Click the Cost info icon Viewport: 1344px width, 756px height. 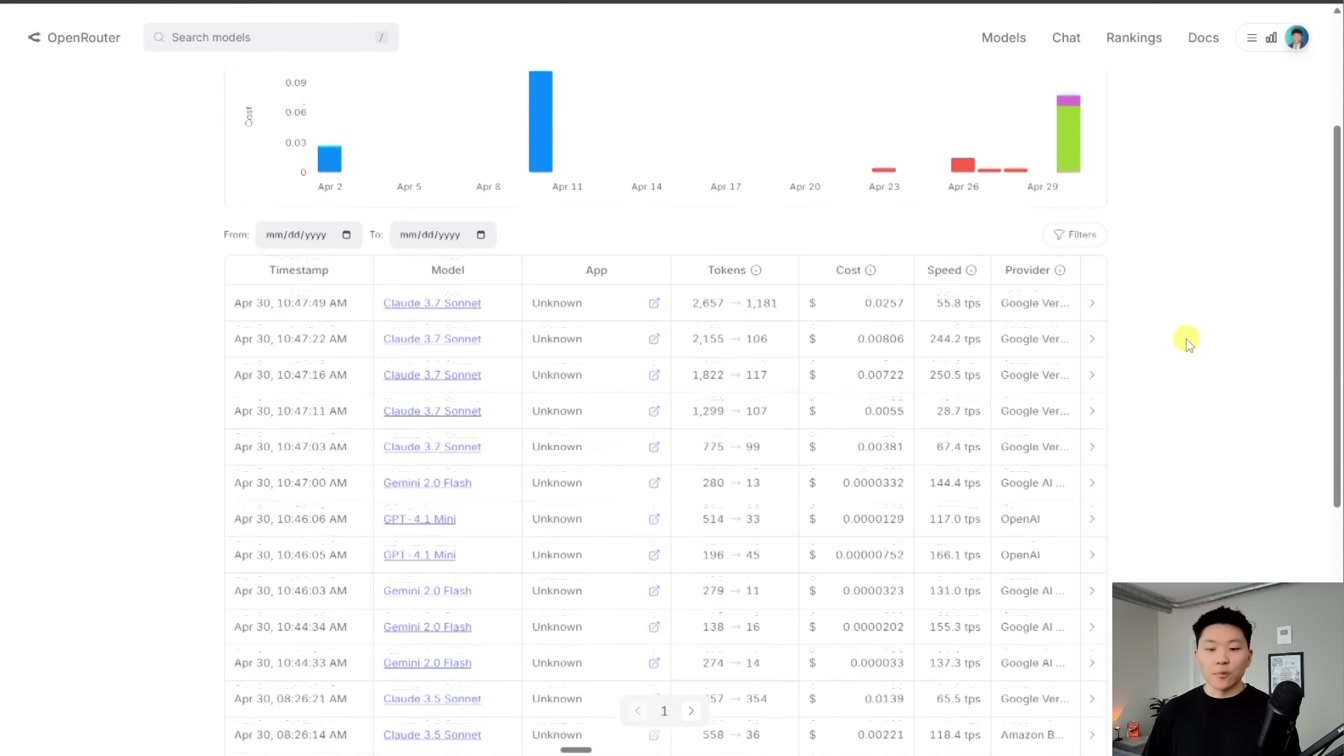(870, 270)
